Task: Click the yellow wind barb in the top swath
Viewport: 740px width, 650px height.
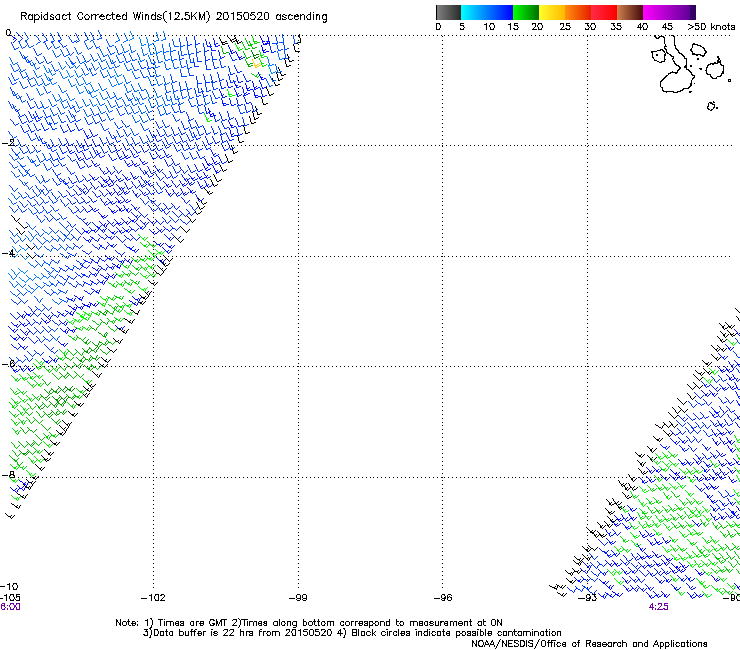Action: [x=256, y=63]
